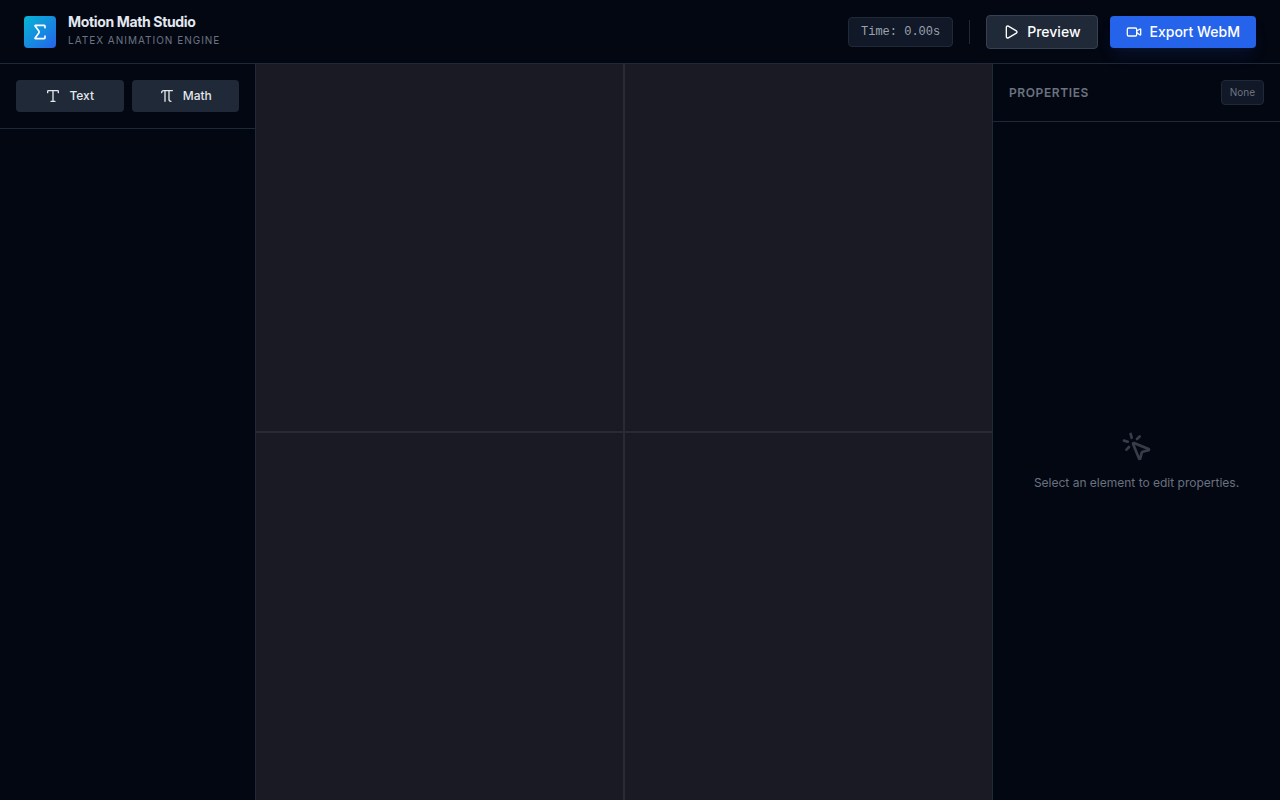
Task: Click the empty element list in left sidebar
Action: pos(127,460)
